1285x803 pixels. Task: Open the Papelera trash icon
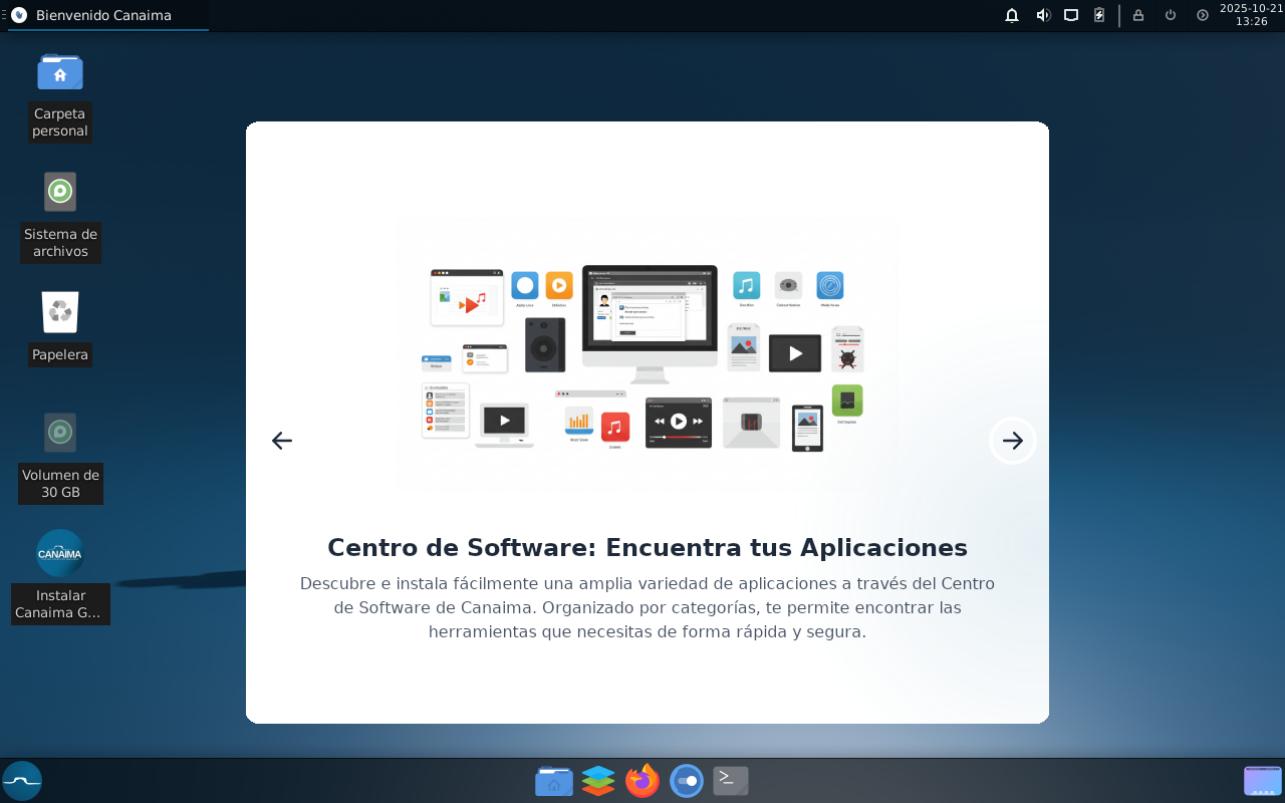tap(60, 313)
